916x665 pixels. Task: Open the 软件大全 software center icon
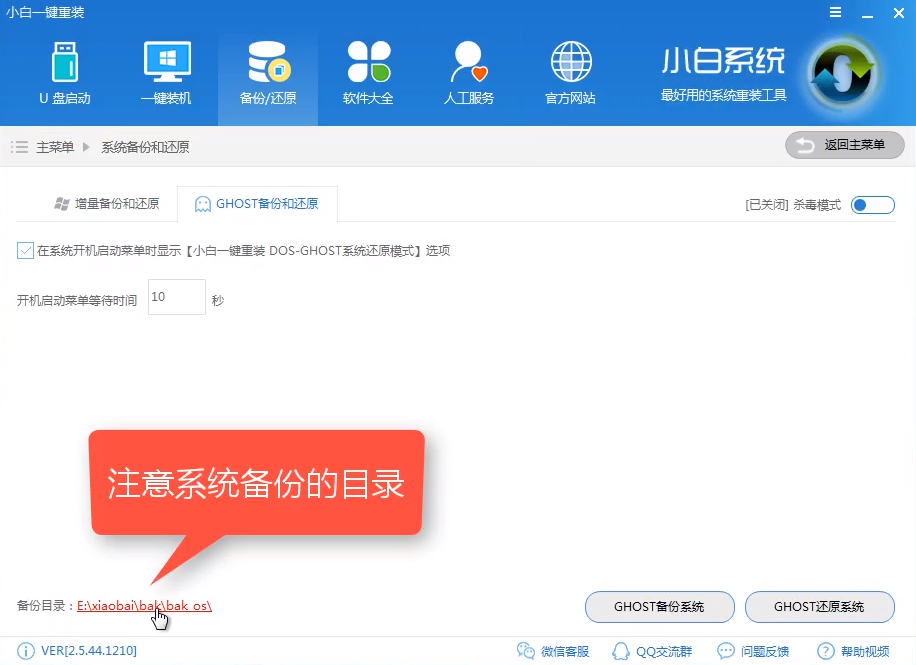[x=368, y=72]
